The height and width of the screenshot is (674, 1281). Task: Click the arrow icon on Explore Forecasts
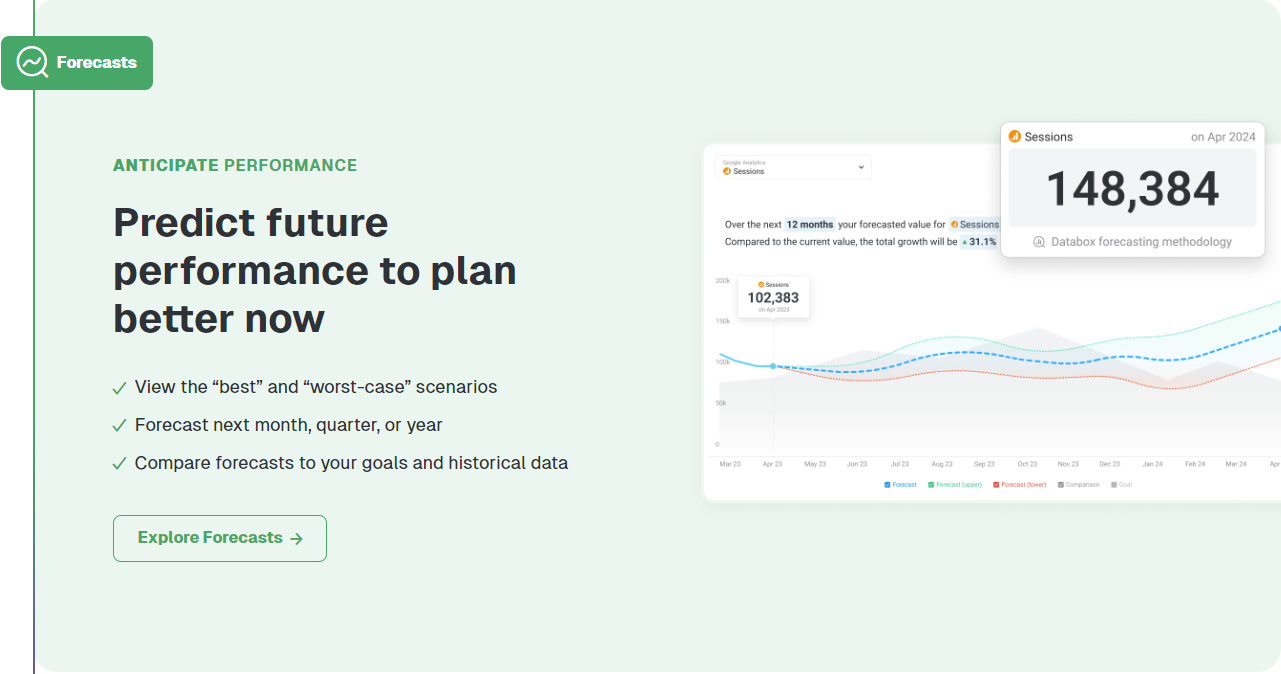click(296, 539)
